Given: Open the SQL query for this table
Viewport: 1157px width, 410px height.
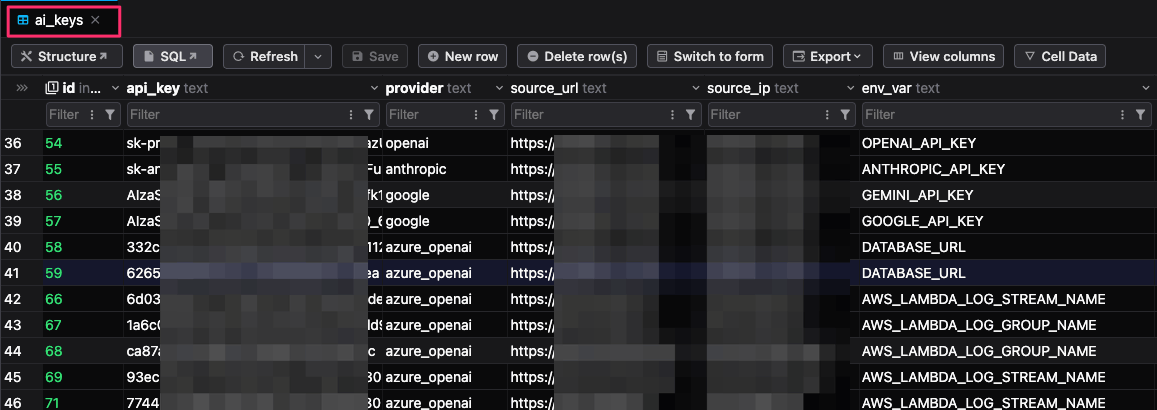Looking at the screenshot, I should 173,56.
